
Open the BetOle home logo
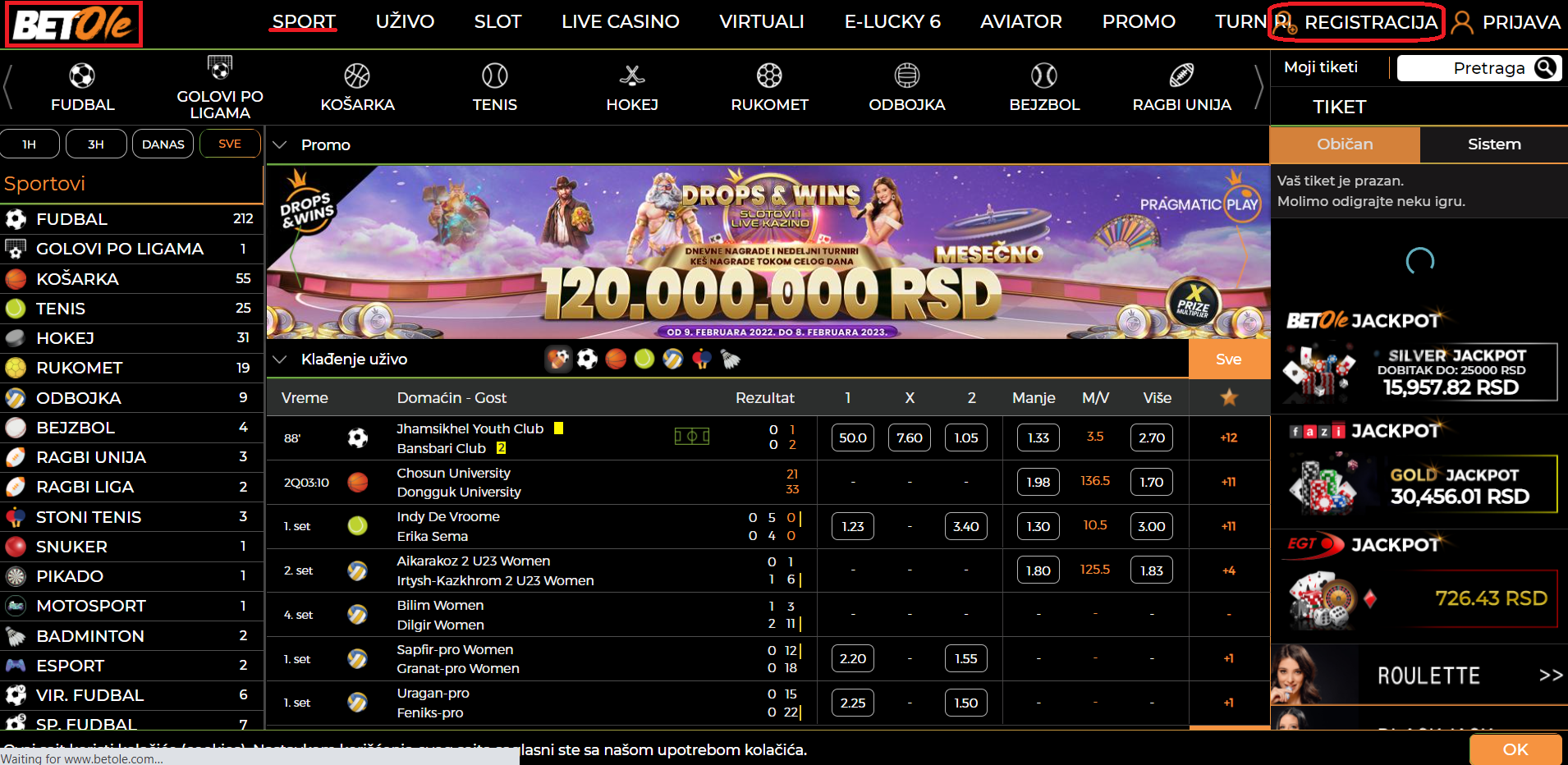[x=74, y=24]
